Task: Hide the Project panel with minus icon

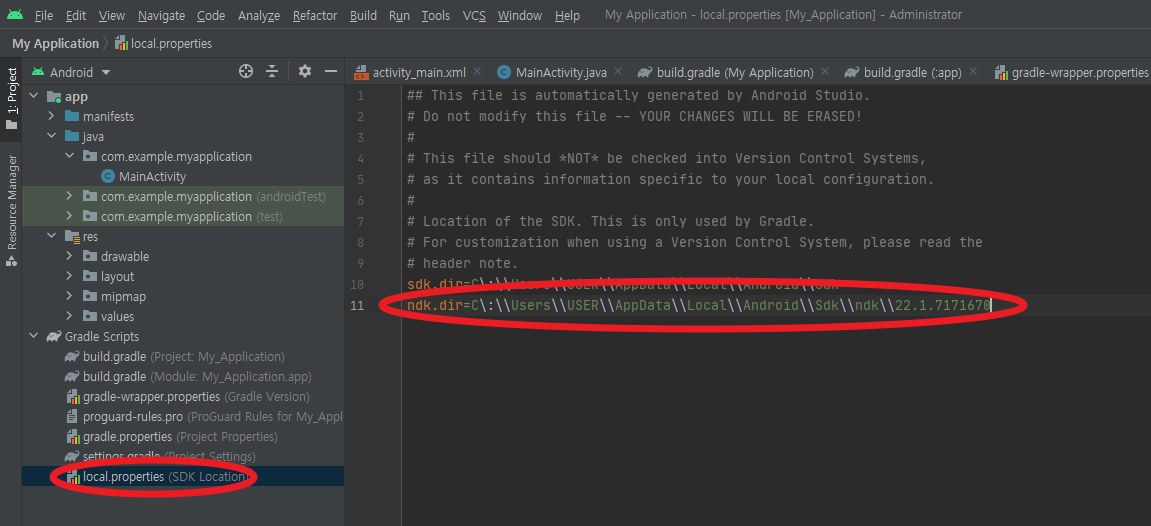Action: [331, 71]
